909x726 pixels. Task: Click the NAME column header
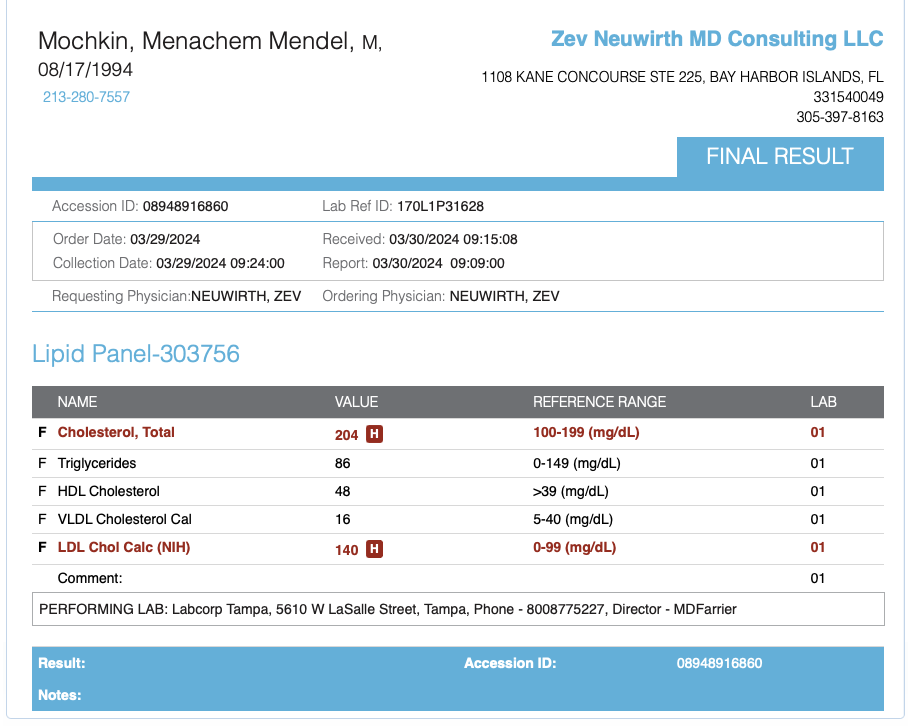[x=77, y=402]
